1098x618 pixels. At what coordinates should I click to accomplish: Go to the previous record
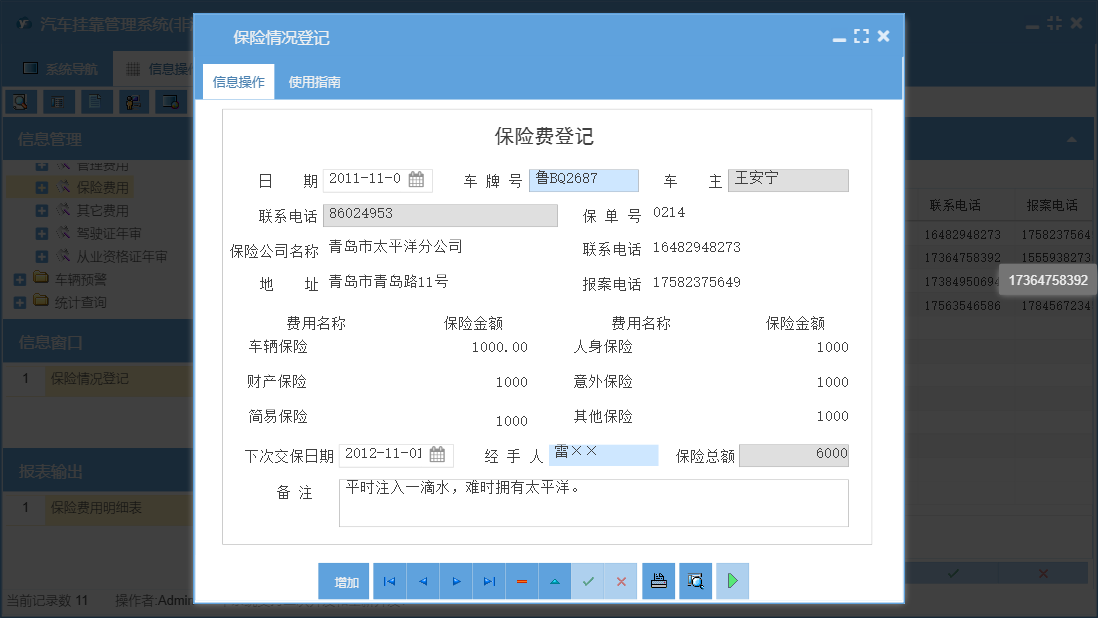[x=422, y=581]
